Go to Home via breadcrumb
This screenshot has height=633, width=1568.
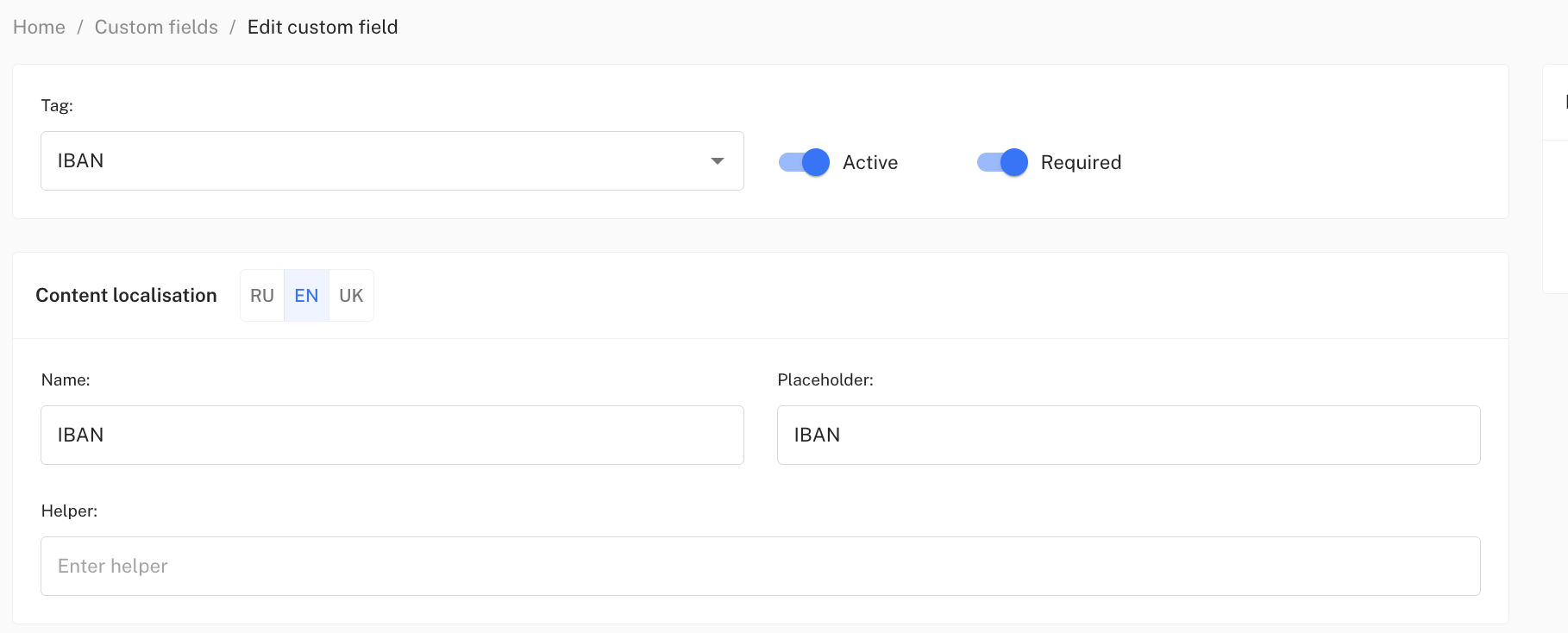[x=39, y=28]
